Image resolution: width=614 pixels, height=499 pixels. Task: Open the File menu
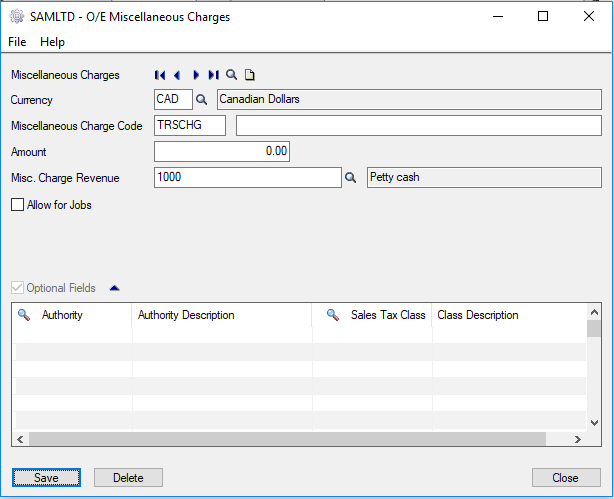(17, 42)
